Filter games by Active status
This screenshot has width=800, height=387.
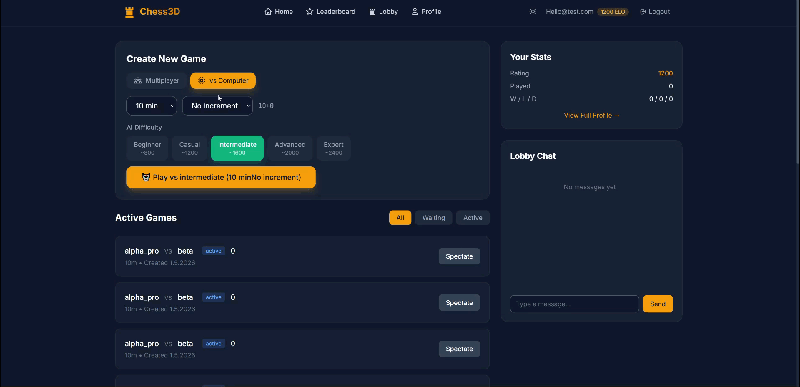473,218
